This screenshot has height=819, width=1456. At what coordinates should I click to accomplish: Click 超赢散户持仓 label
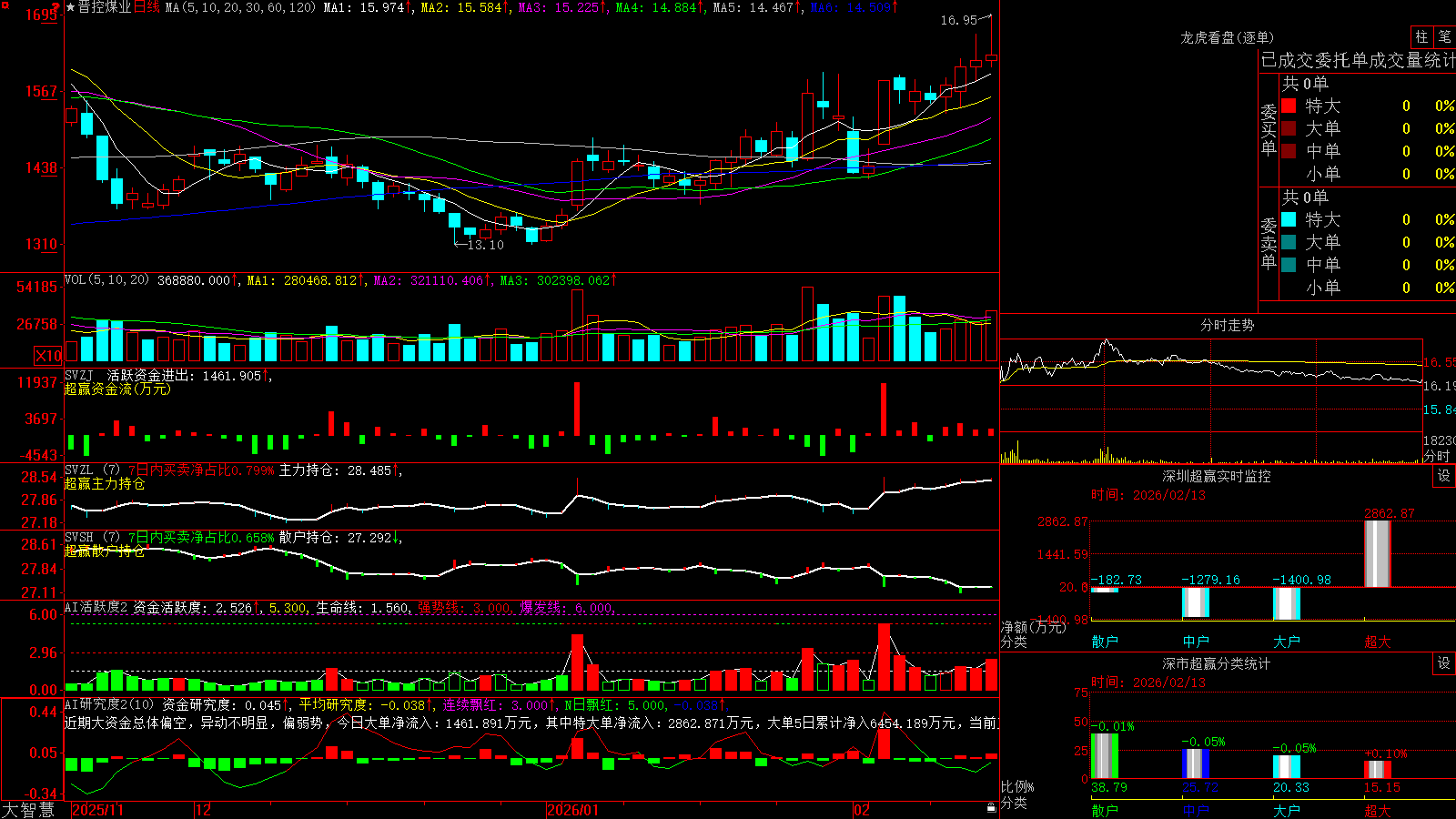105,551
